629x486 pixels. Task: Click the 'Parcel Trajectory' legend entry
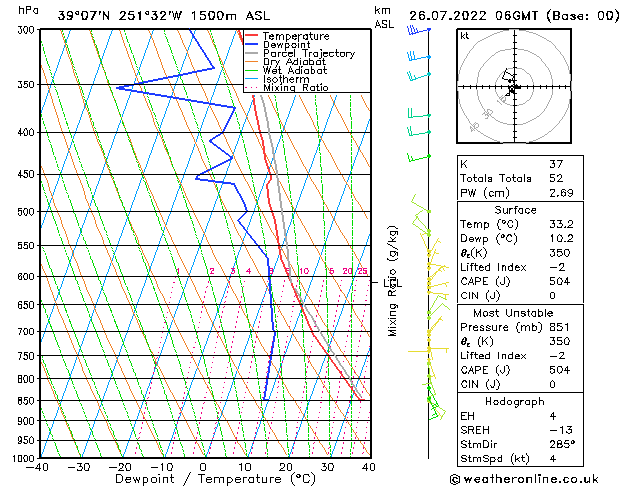309,53
